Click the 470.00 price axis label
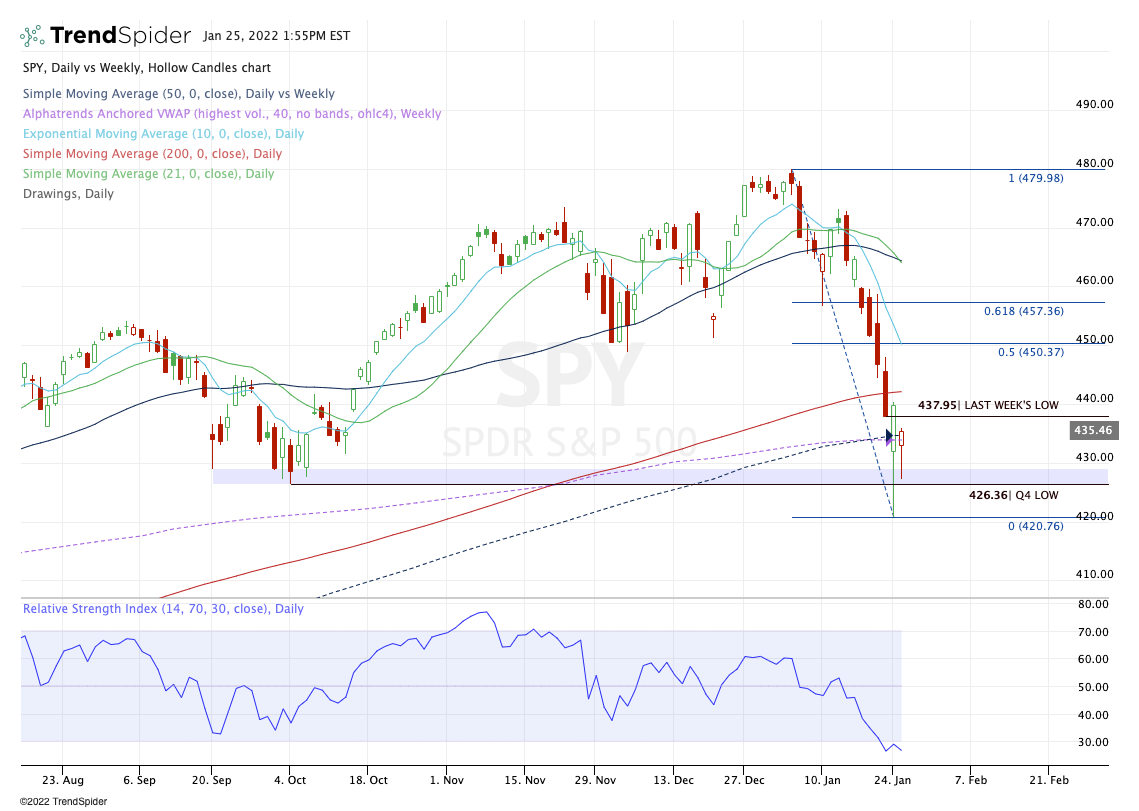The image size is (1139, 811). click(x=1094, y=222)
